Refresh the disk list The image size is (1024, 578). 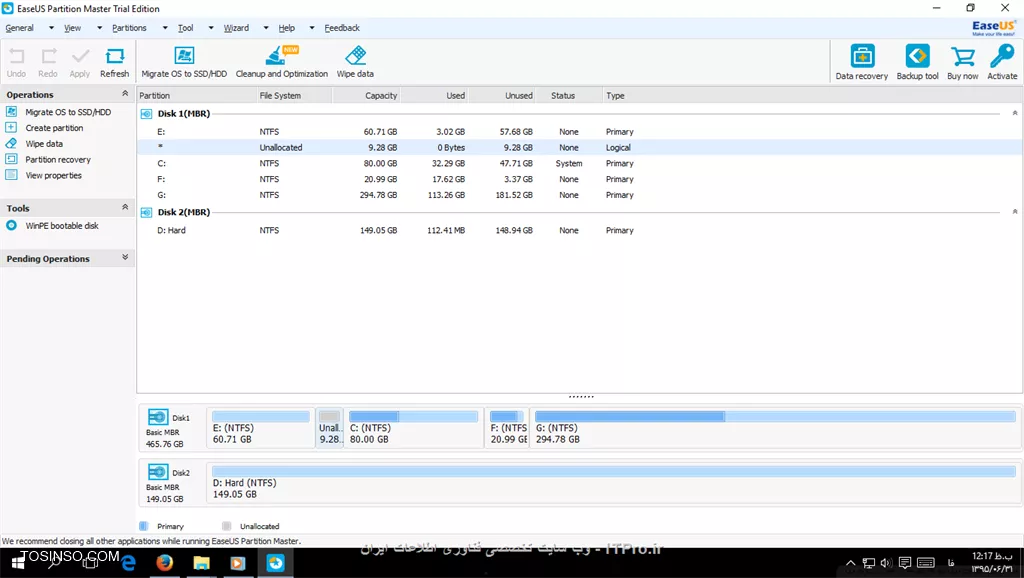[114, 62]
